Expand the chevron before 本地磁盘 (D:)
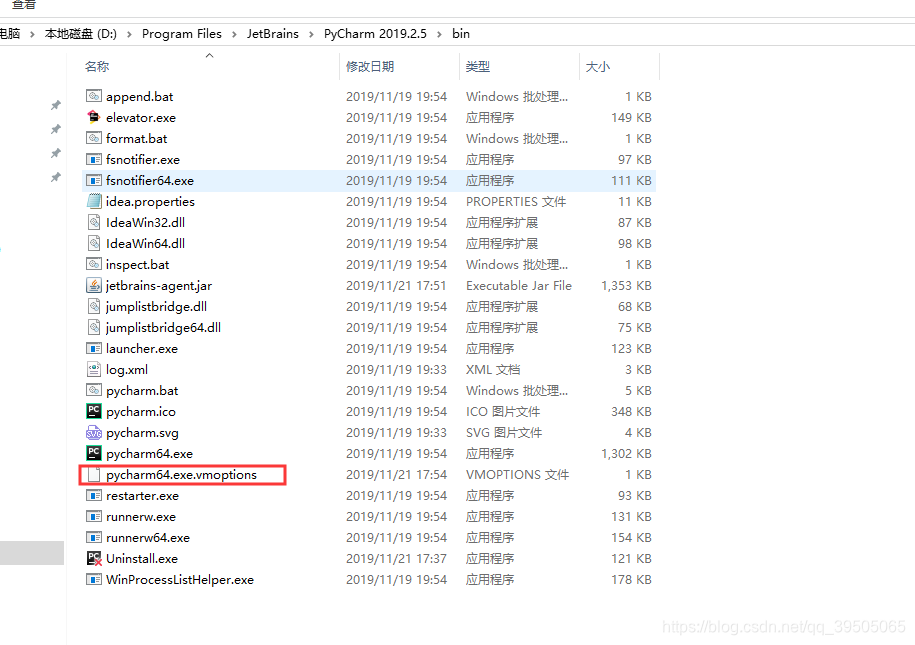915x645 pixels. [32, 34]
